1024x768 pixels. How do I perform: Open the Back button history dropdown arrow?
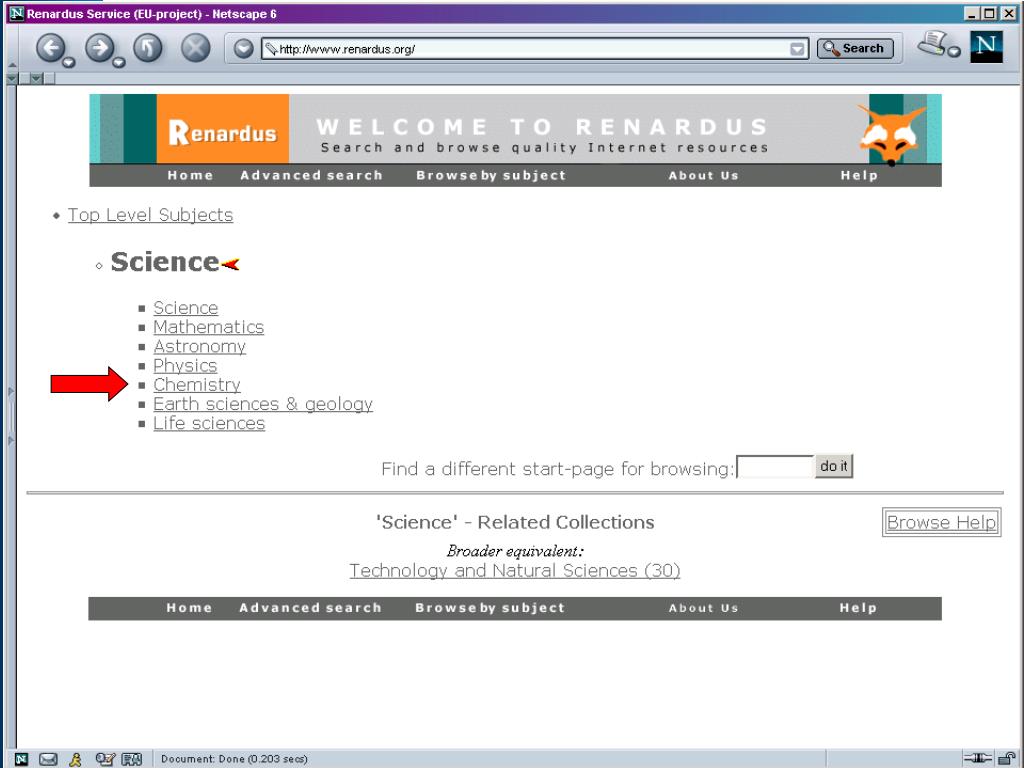coord(69,63)
